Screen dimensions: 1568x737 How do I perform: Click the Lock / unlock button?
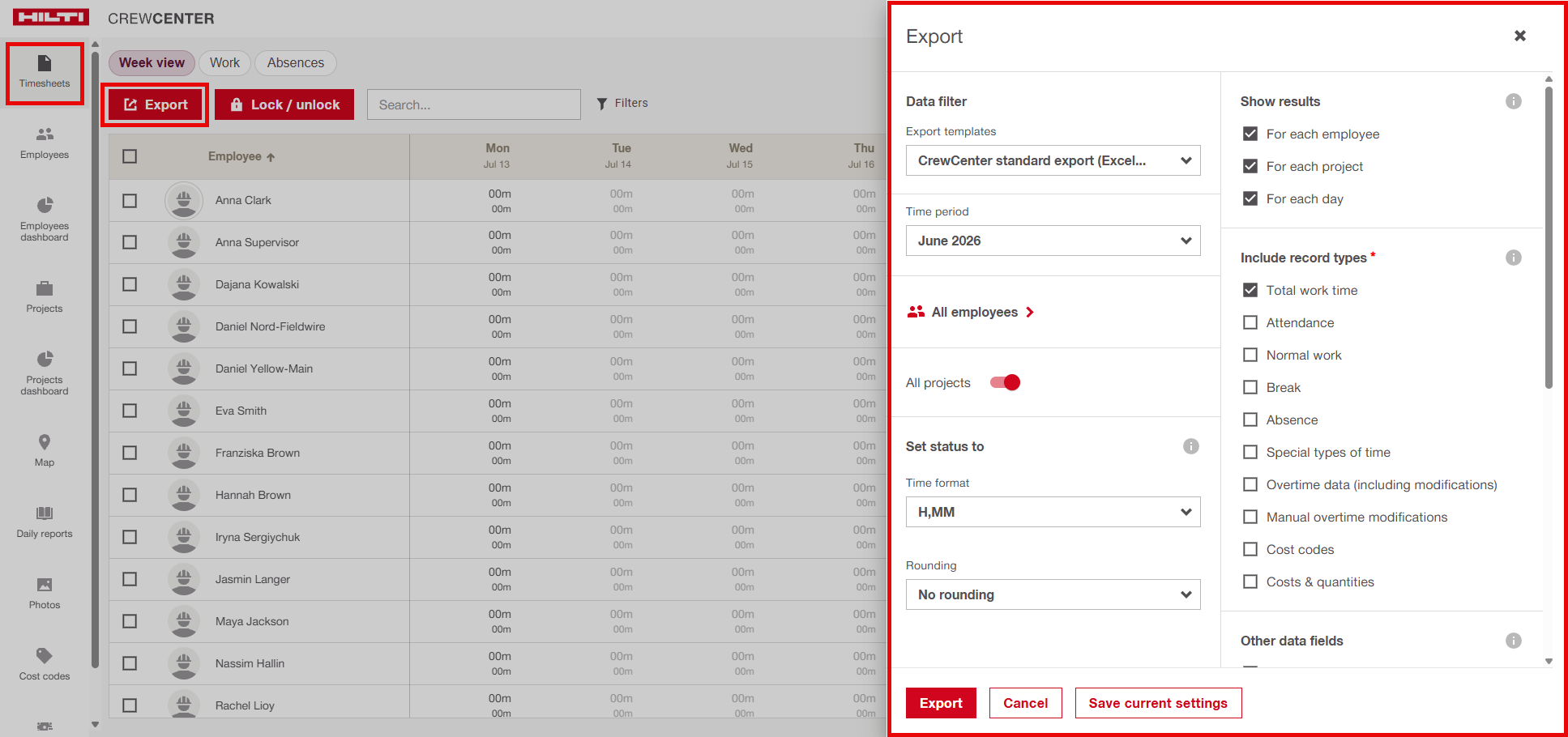[x=284, y=104]
